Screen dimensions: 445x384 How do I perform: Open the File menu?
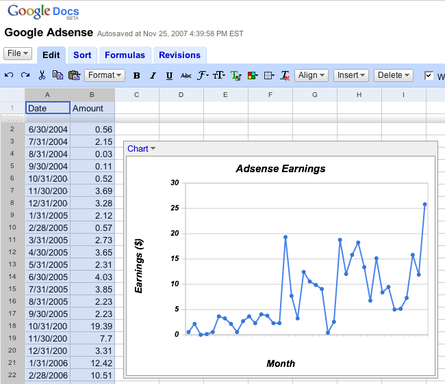coord(18,53)
